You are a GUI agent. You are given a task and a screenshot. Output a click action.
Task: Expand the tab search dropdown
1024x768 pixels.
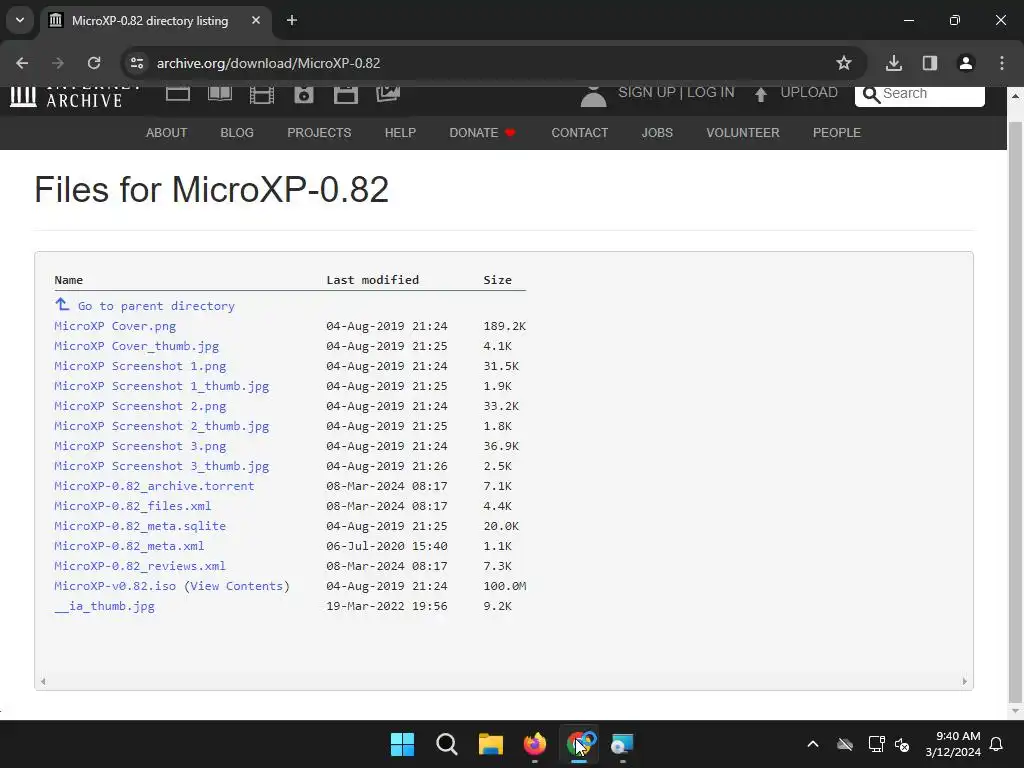pyautogui.click(x=20, y=20)
